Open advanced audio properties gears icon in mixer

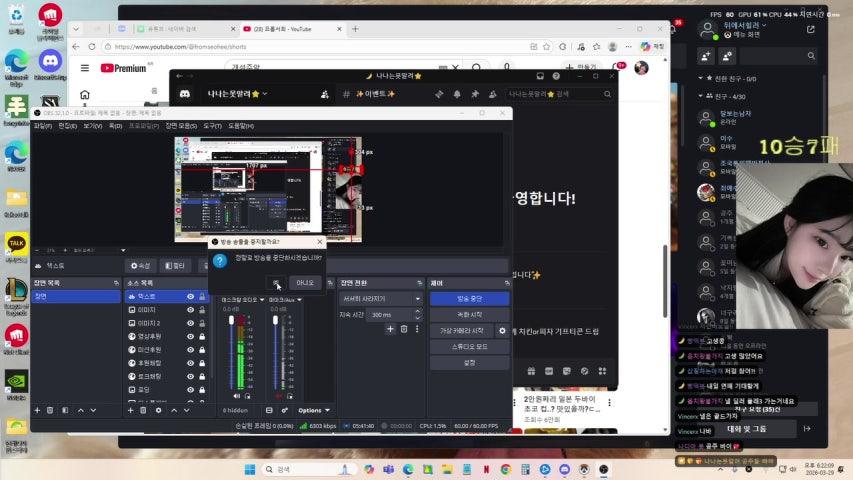(285, 410)
